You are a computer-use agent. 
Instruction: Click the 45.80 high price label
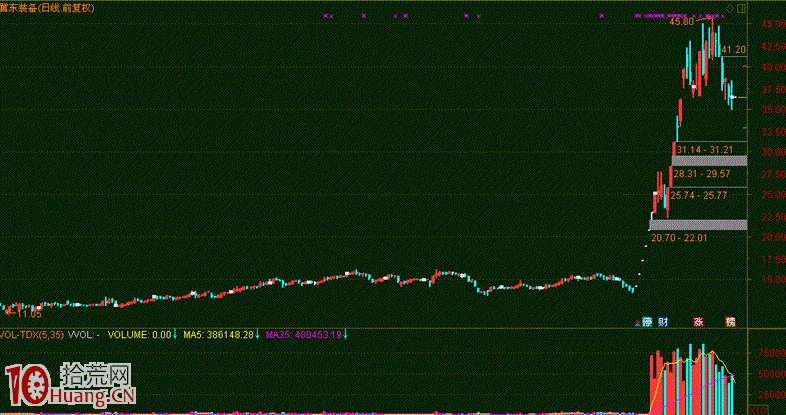[x=682, y=22]
